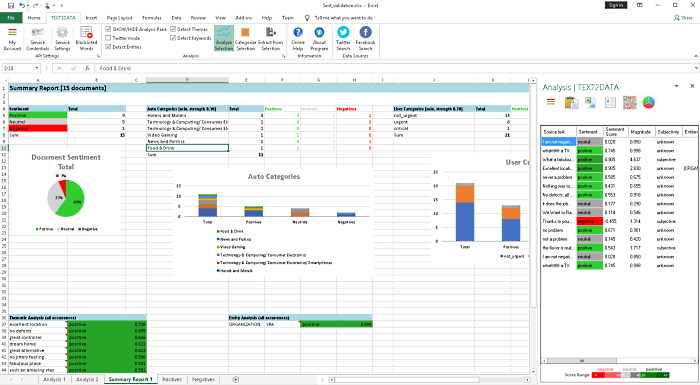Open Positives sheet tab
This screenshot has height=385, width=700.
(x=172, y=380)
